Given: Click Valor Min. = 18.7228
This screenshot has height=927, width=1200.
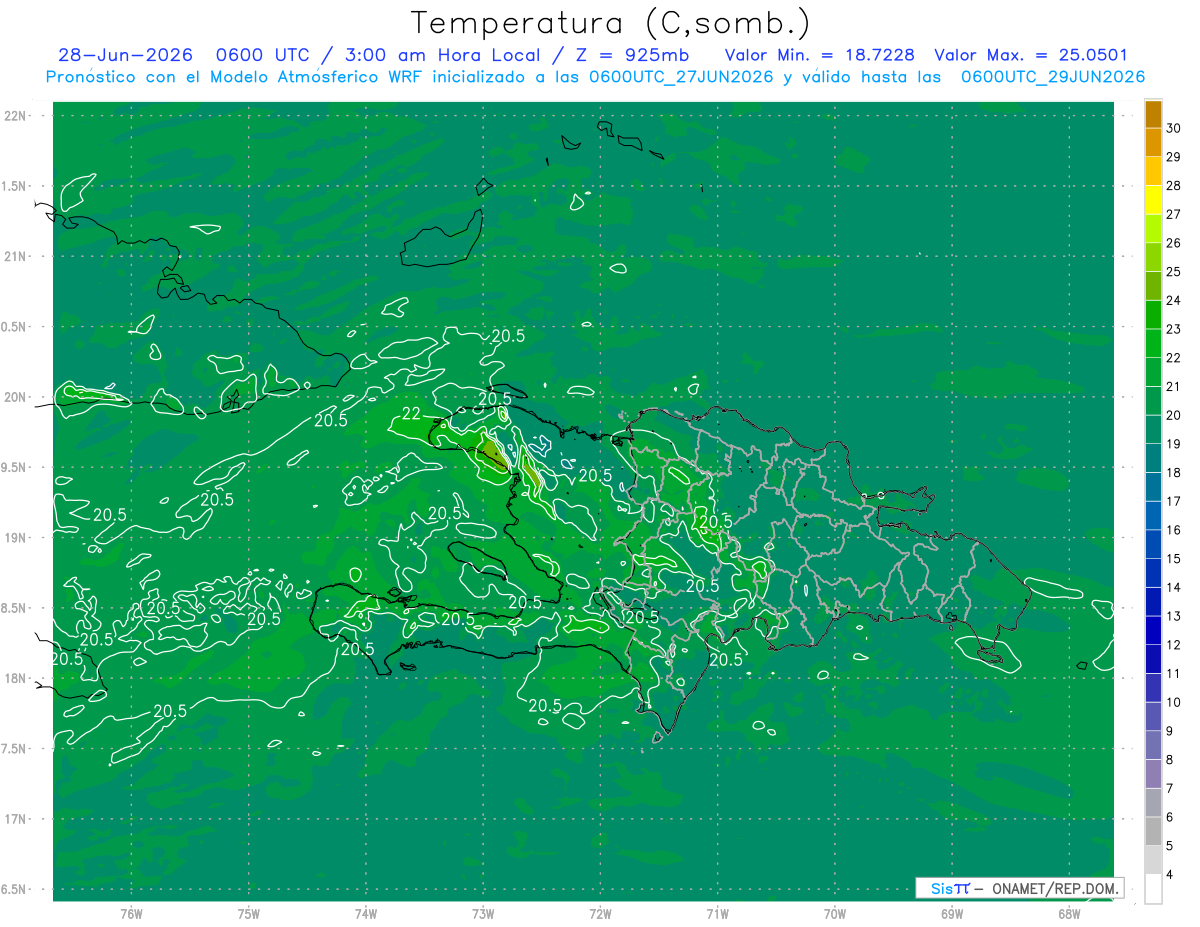Looking at the screenshot, I should 819,56.
